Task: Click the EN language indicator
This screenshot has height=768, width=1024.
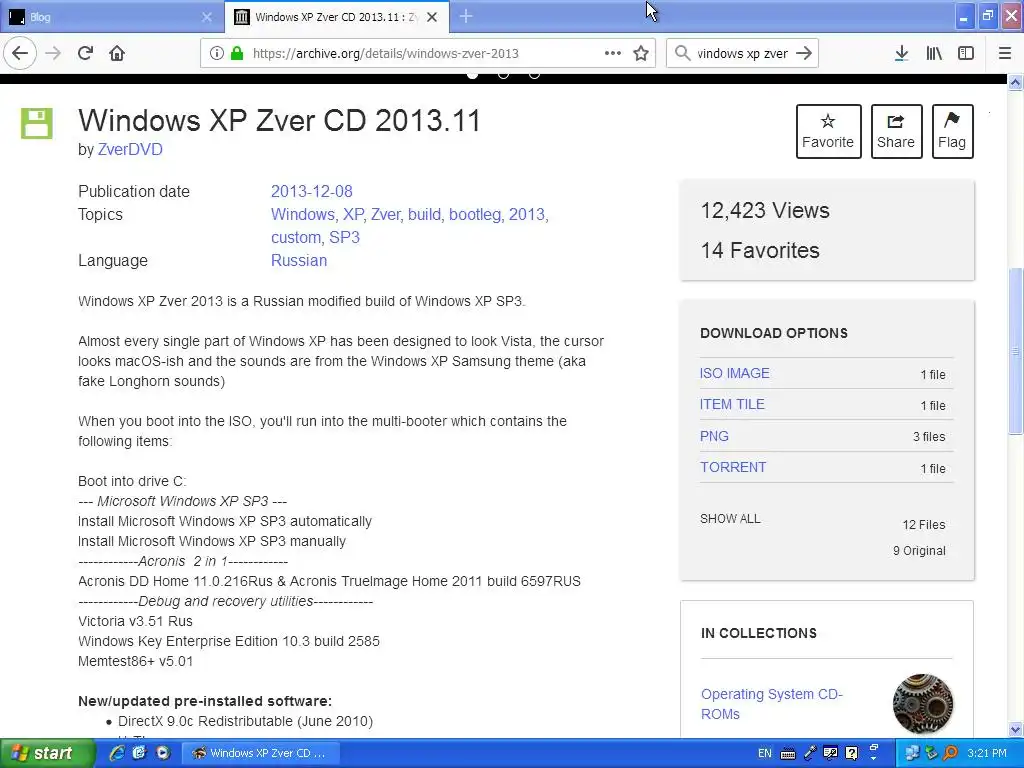Action: [x=765, y=753]
